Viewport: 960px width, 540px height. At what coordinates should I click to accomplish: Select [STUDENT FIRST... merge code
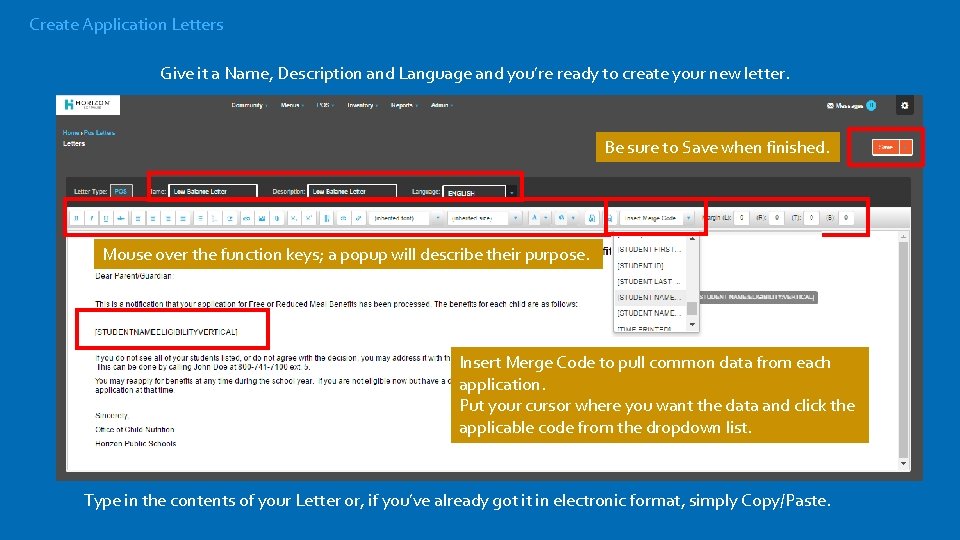[650, 249]
